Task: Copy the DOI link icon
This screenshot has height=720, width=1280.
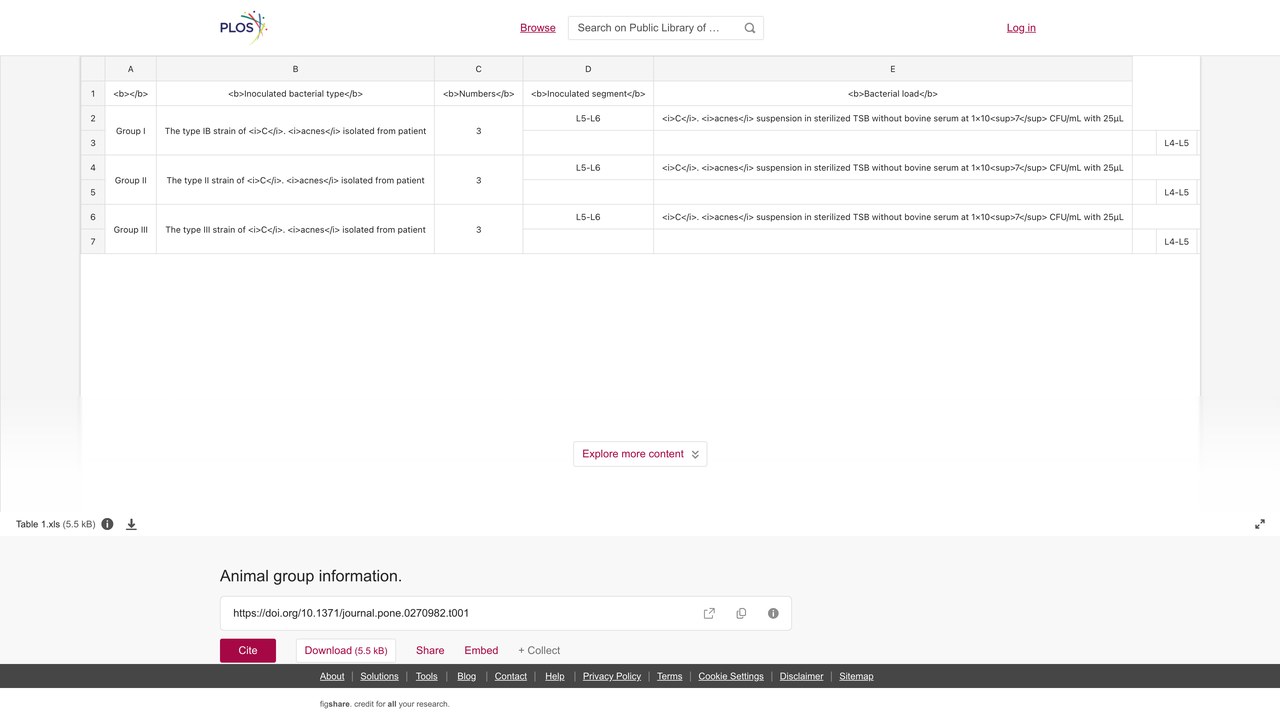Action: tap(741, 613)
